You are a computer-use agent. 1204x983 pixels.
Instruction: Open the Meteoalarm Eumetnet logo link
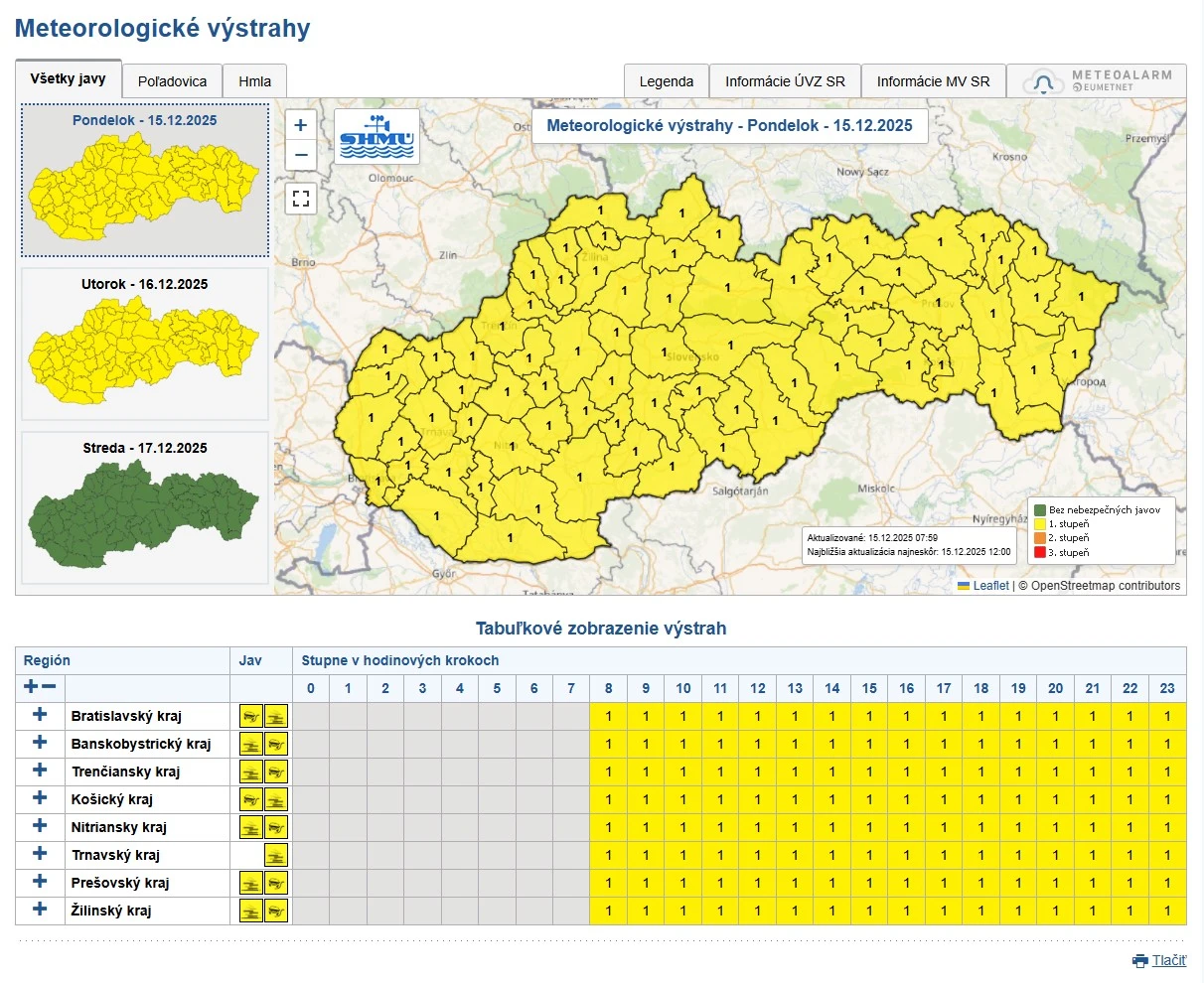click(1097, 81)
